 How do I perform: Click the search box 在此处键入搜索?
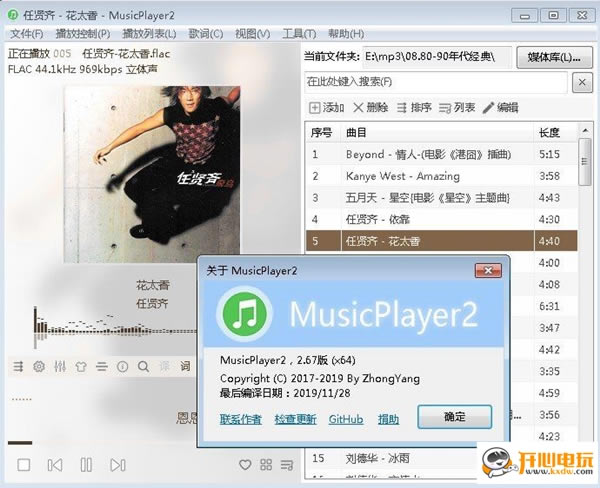436,82
